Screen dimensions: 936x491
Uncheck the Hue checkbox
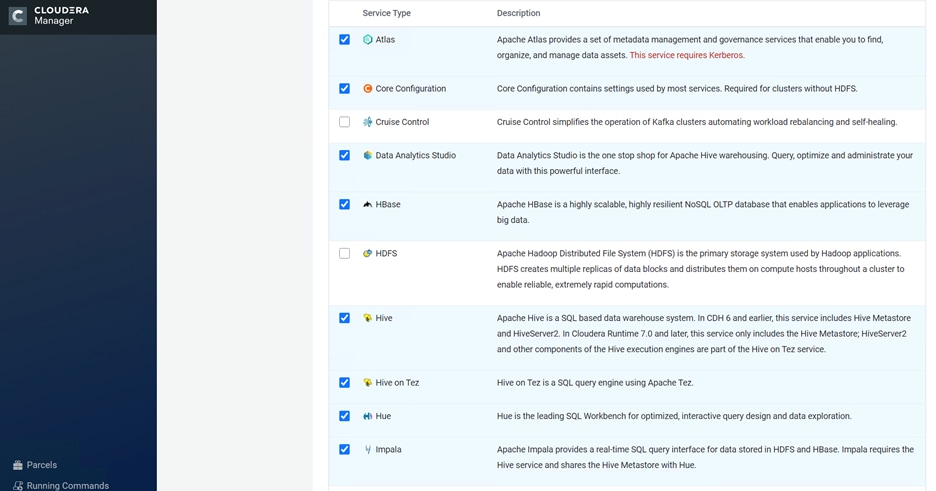coord(344,416)
